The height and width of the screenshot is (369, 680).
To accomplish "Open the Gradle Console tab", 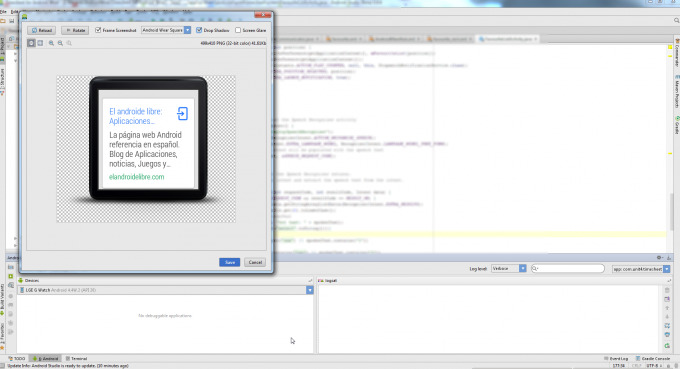I will point(653,359).
